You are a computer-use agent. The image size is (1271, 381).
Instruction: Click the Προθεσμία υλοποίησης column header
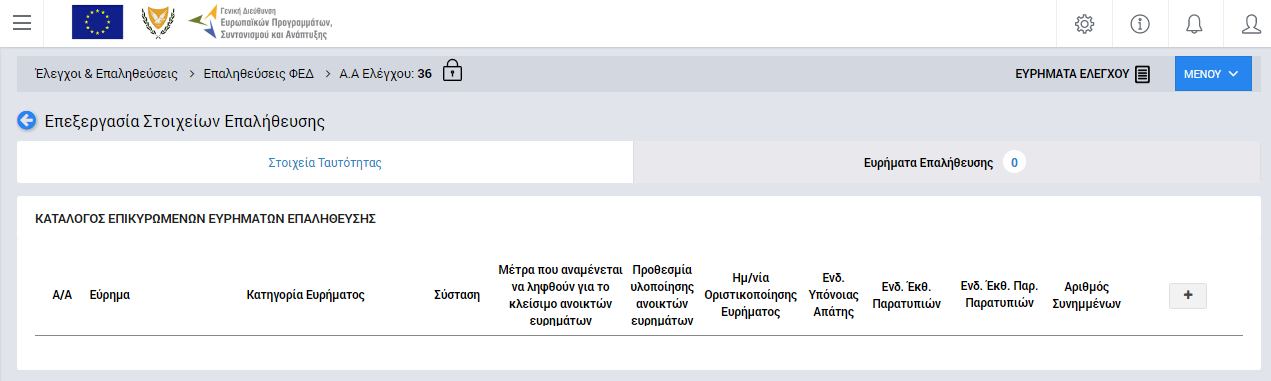tap(663, 296)
